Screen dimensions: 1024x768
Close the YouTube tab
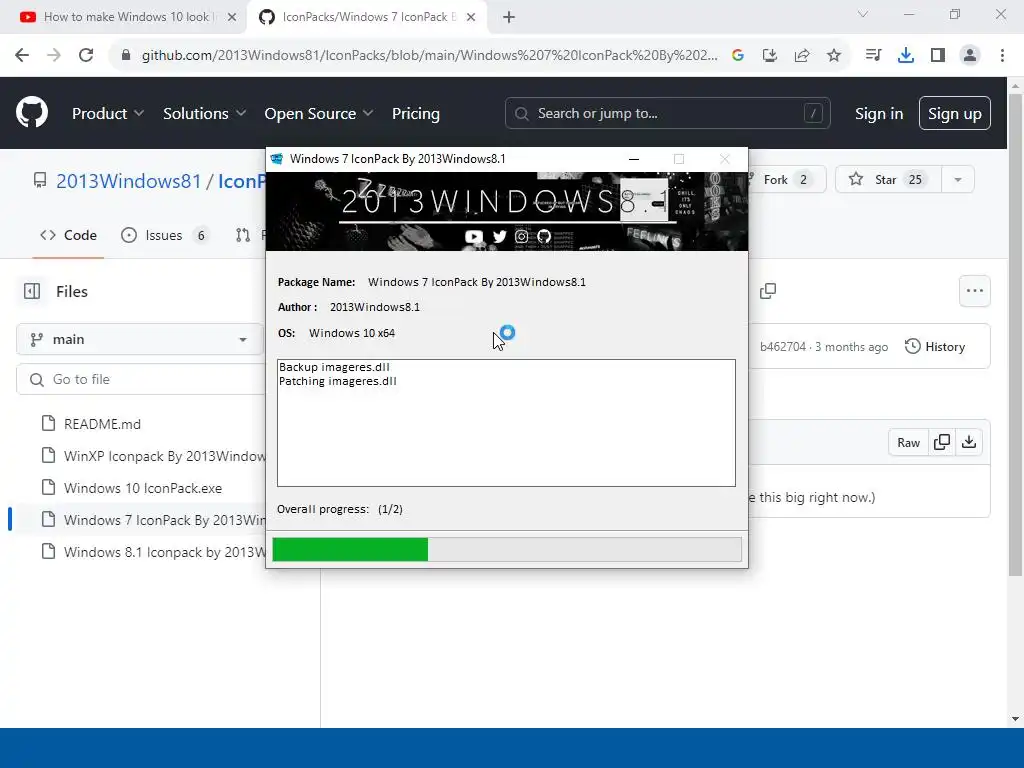click(231, 17)
